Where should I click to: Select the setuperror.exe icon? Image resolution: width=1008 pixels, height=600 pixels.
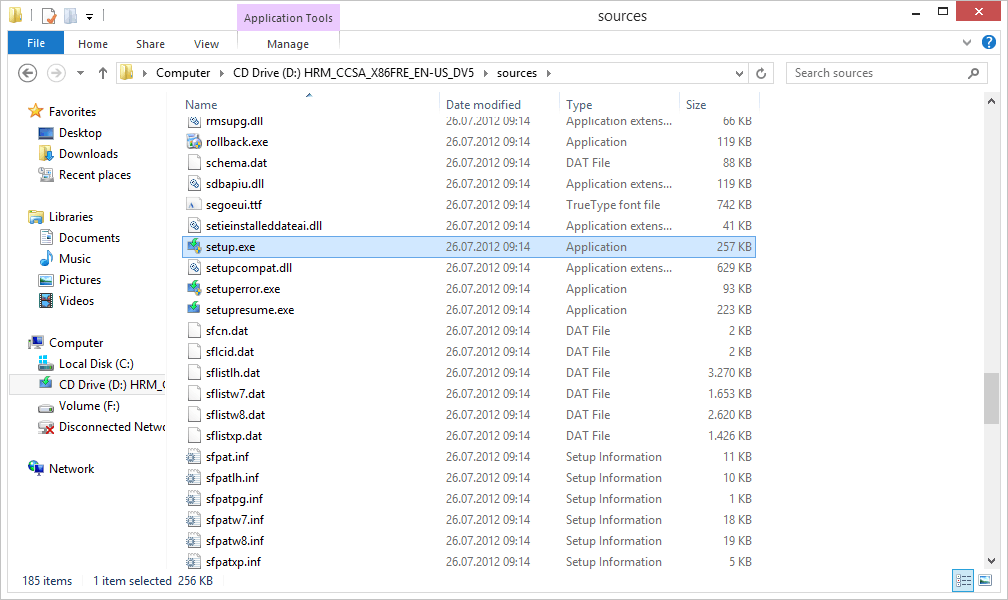coord(194,289)
